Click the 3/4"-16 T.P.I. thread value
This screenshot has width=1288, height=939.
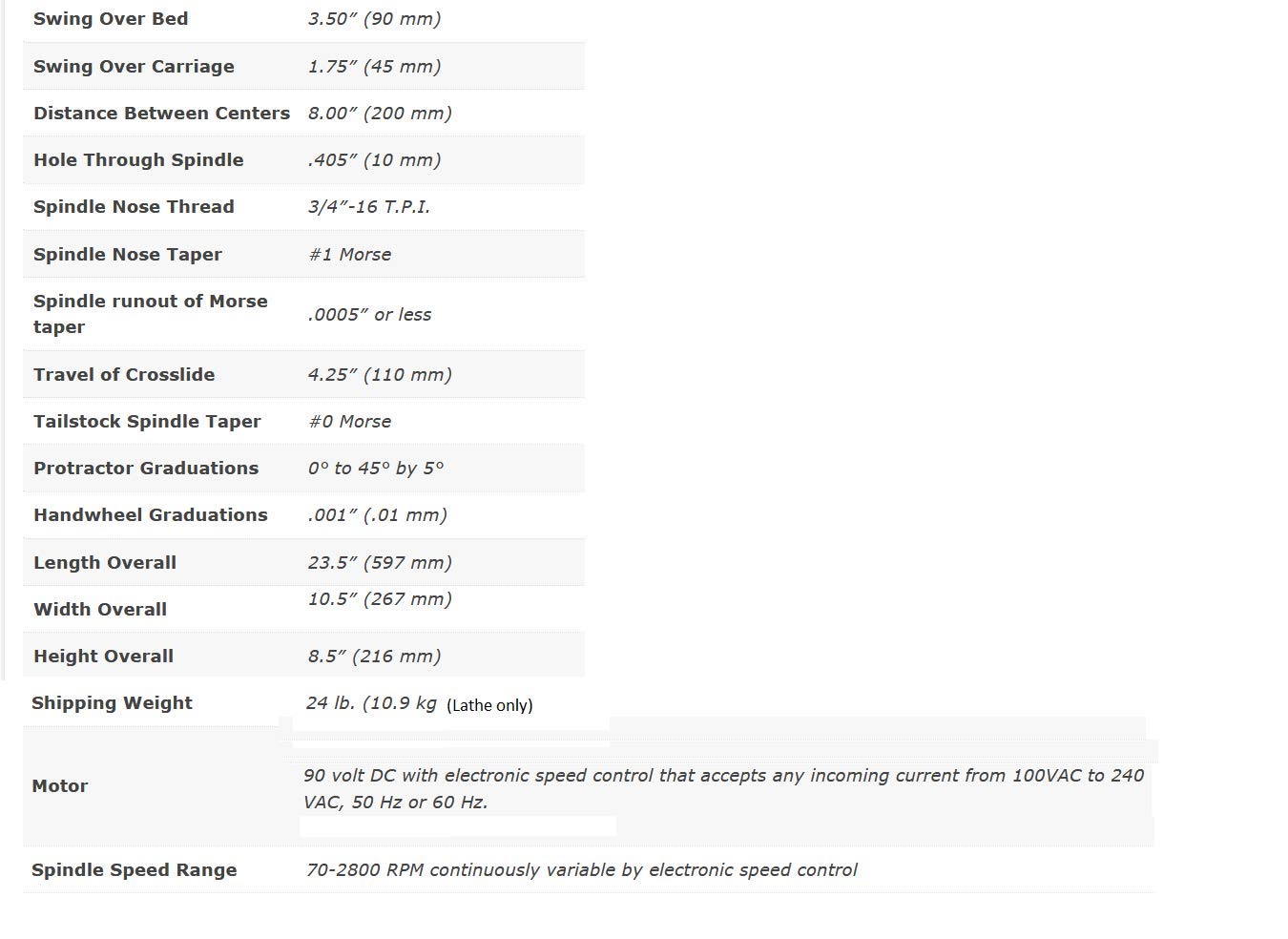[368, 207]
